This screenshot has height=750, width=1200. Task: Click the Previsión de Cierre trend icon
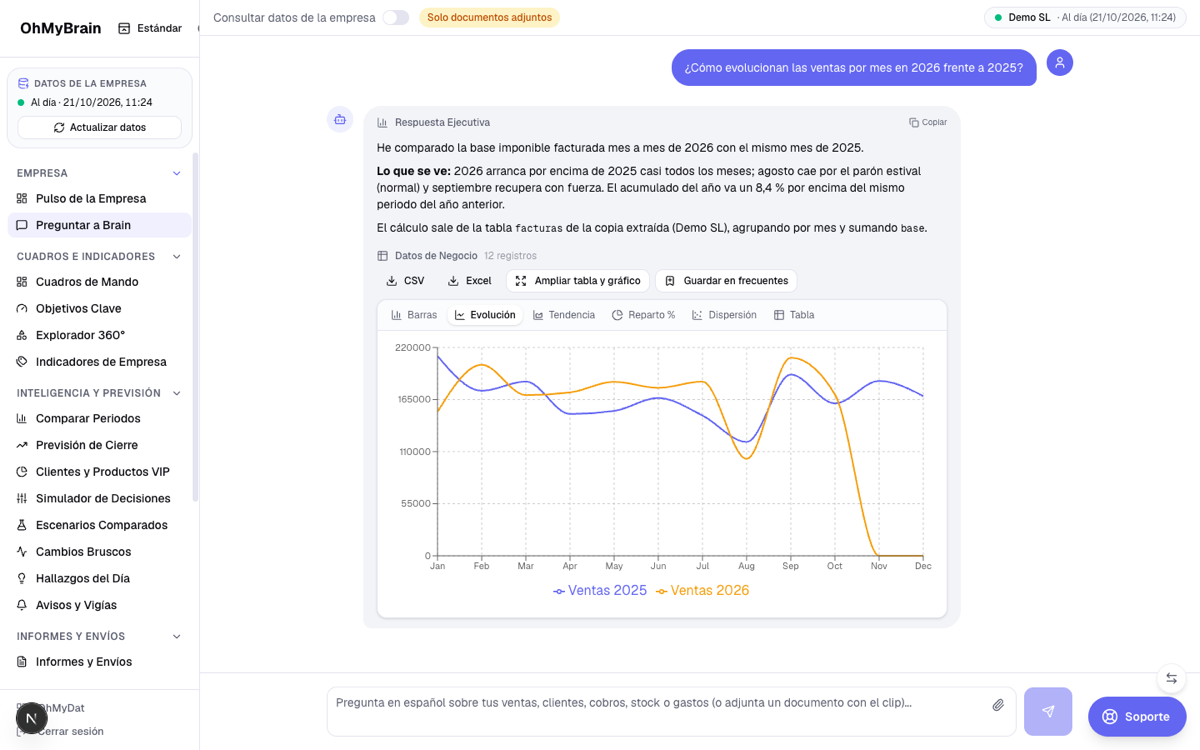[x=22, y=445]
